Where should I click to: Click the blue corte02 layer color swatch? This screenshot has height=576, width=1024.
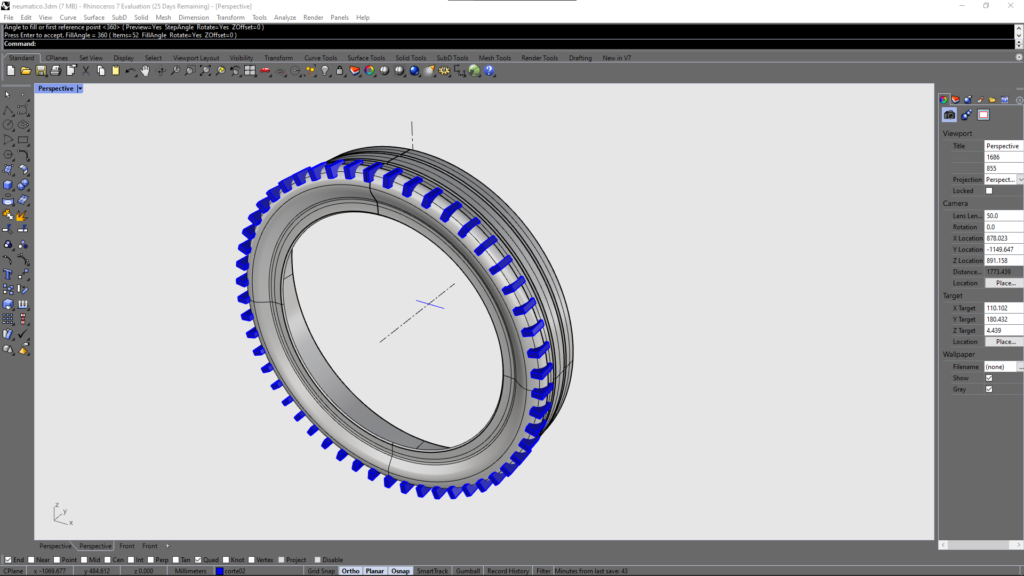pos(220,571)
